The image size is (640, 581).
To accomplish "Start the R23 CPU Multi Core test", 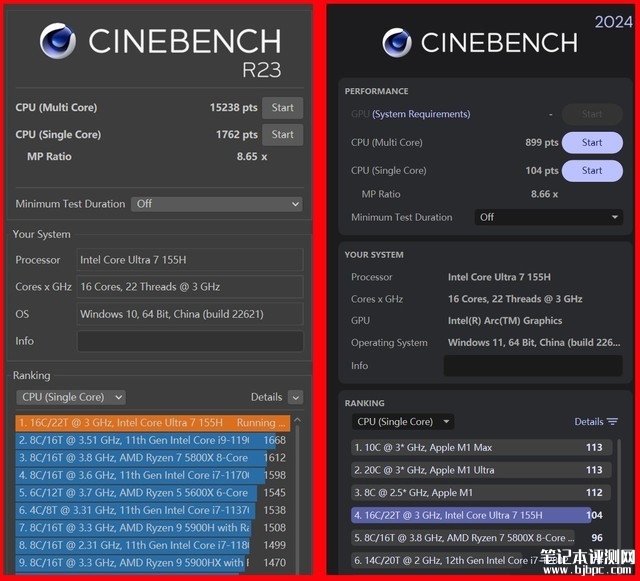I will pos(282,108).
